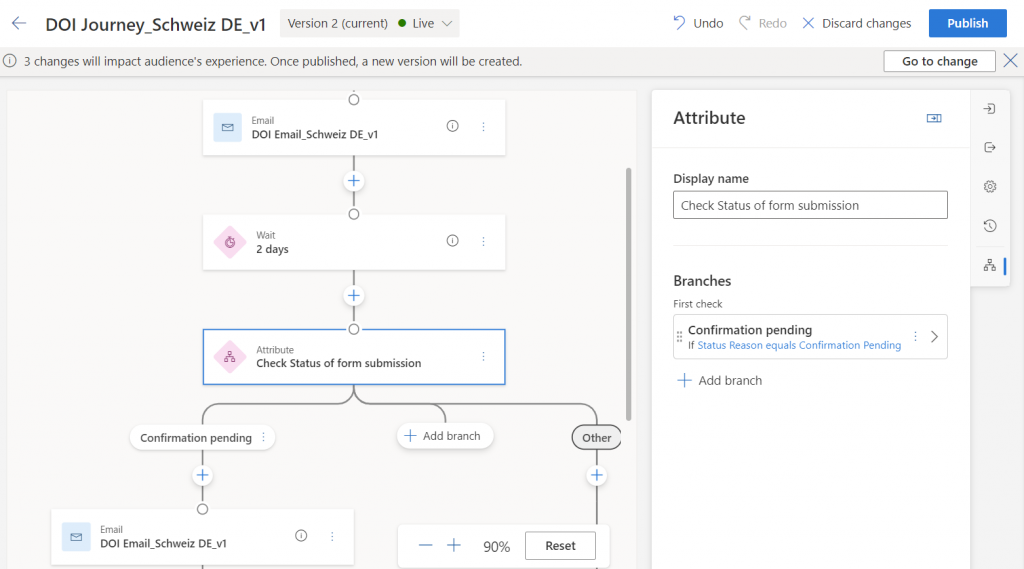Open the settings gear in side rail
This screenshot has width=1024, height=569.
click(x=989, y=186)
